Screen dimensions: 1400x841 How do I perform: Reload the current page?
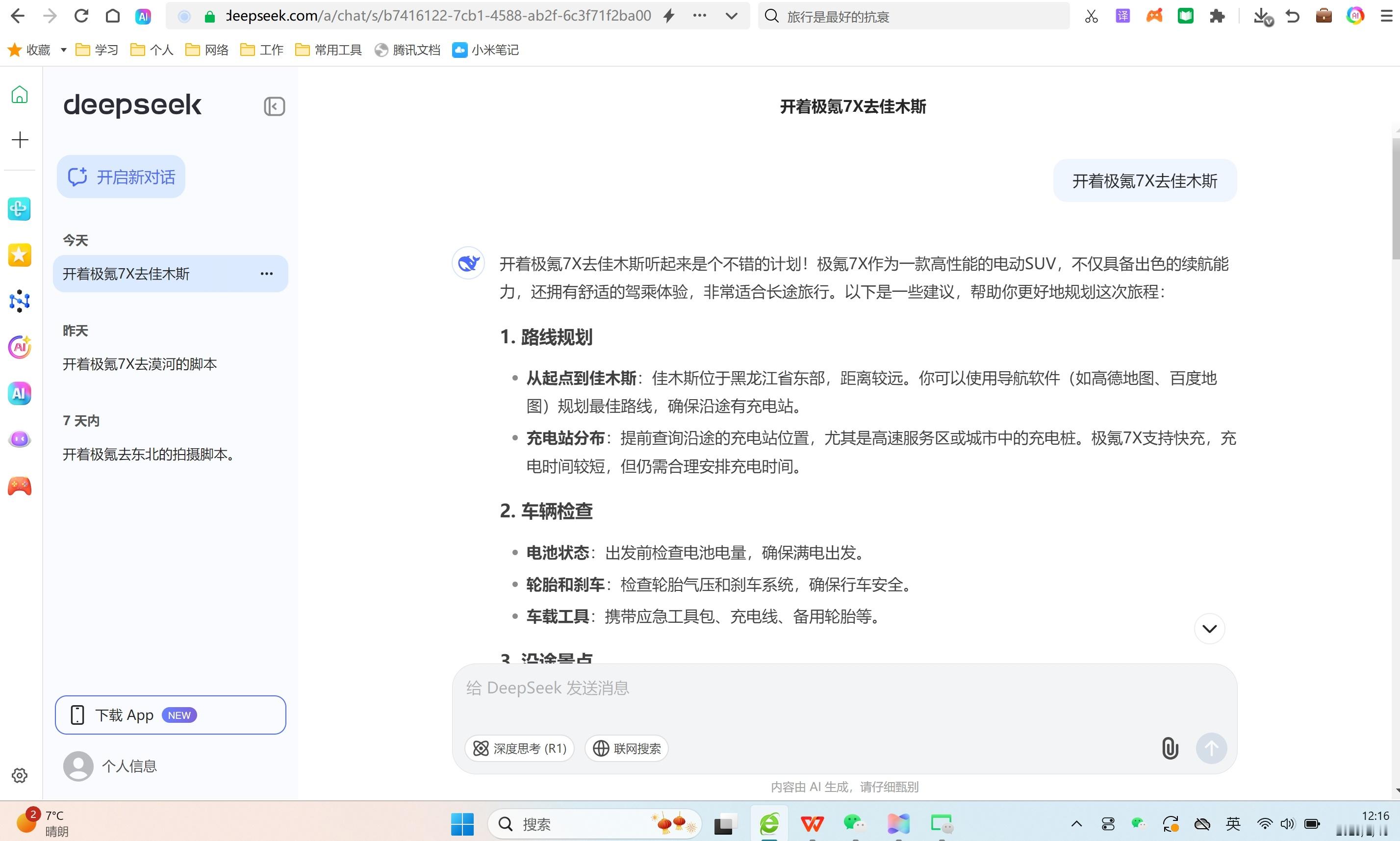pyautogui.click(x=81, y=16)
